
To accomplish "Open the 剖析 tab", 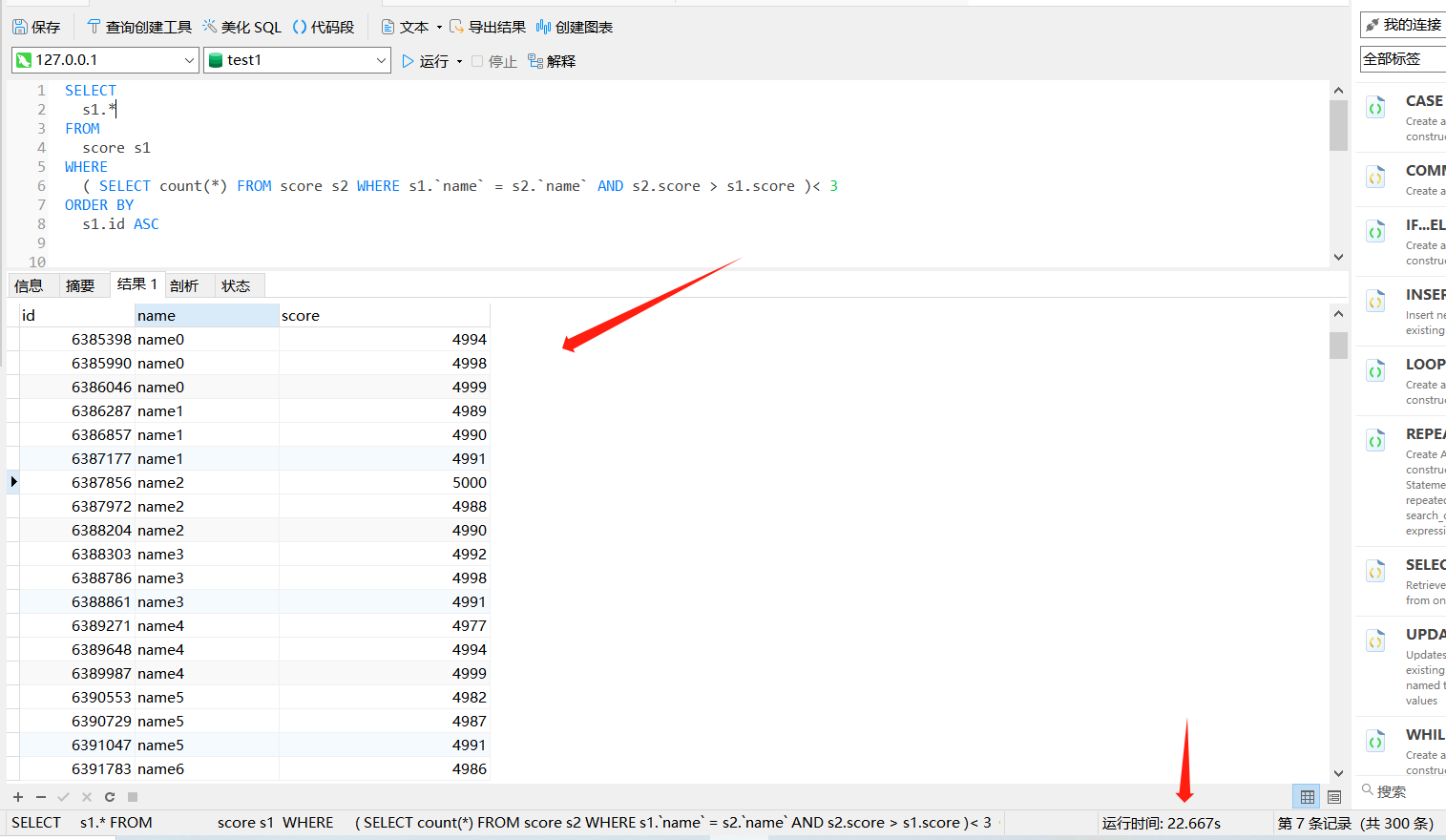I will (x=184, y=285).
